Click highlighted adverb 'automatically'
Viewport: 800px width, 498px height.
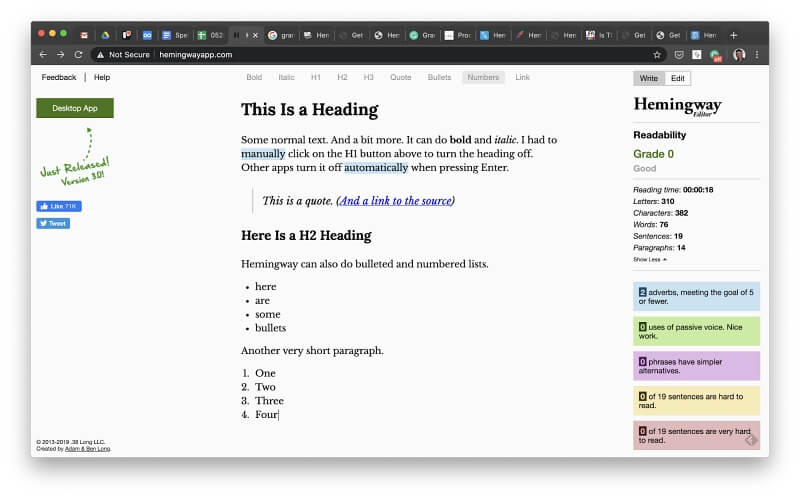coord(376,167)
